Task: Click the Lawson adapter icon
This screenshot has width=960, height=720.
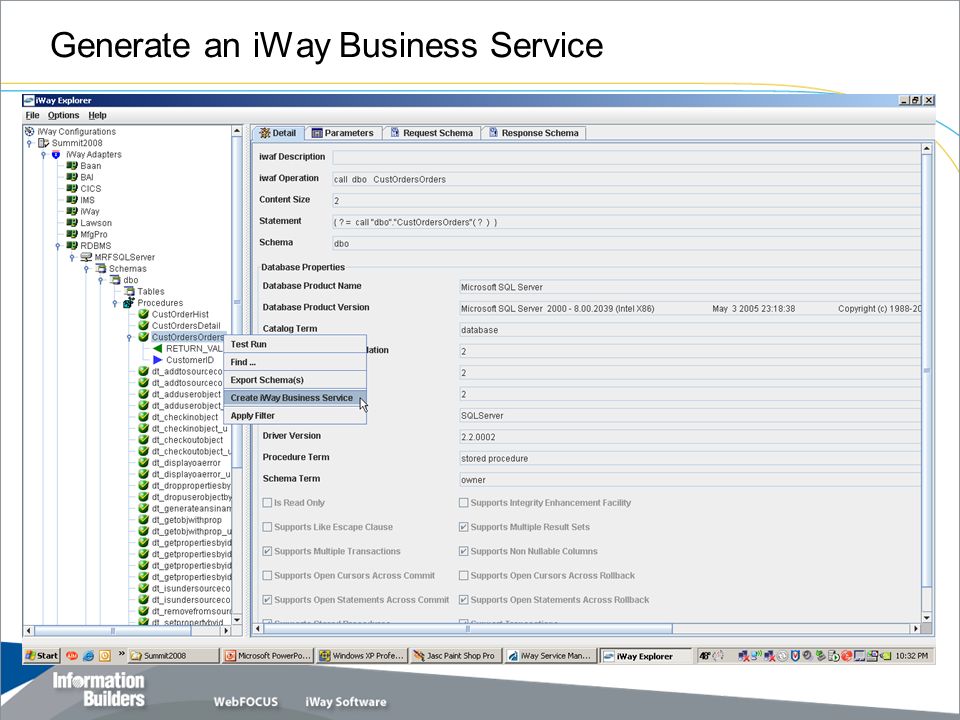Action: click(x=72, y=223)
